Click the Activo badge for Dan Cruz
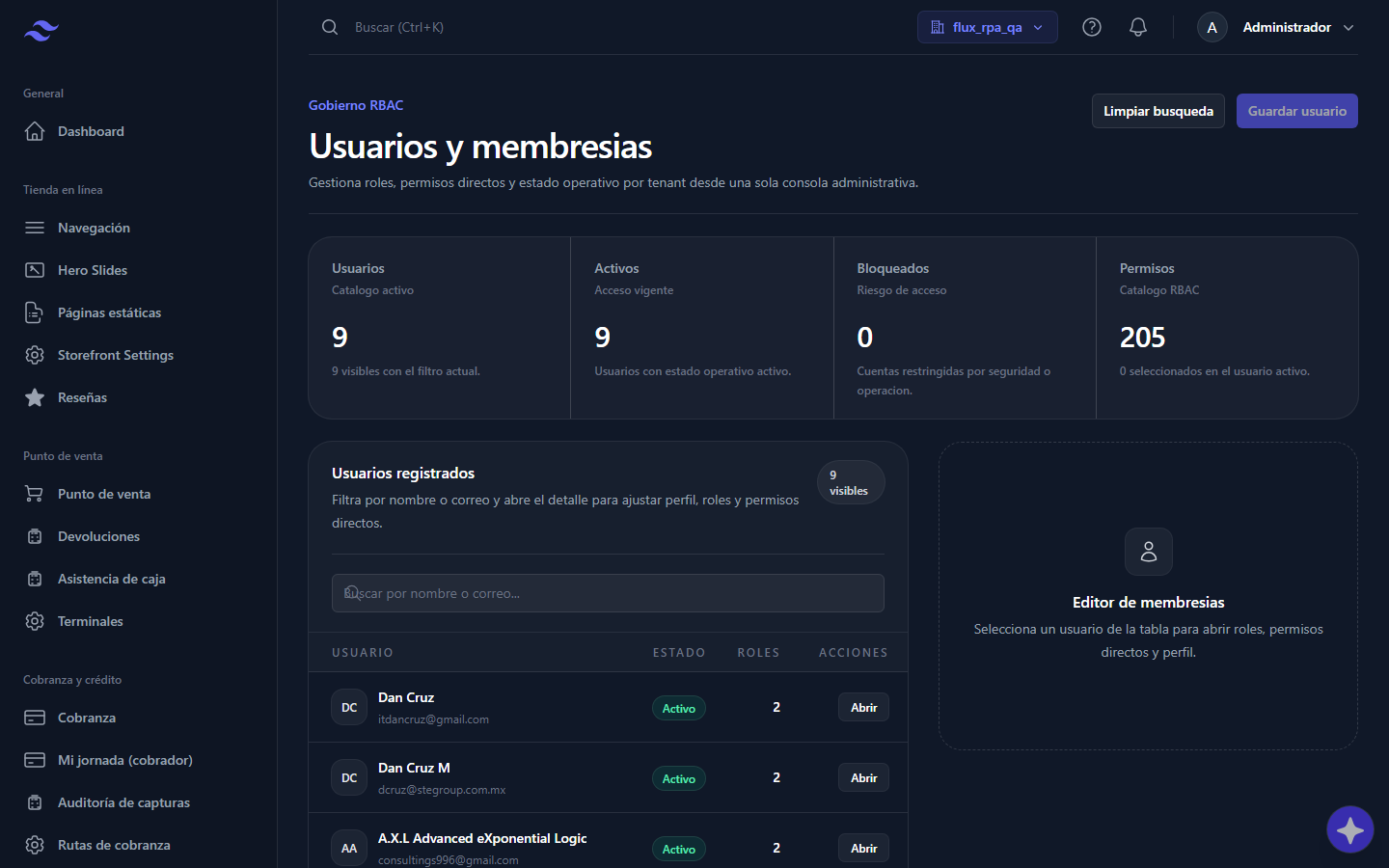 679,708
